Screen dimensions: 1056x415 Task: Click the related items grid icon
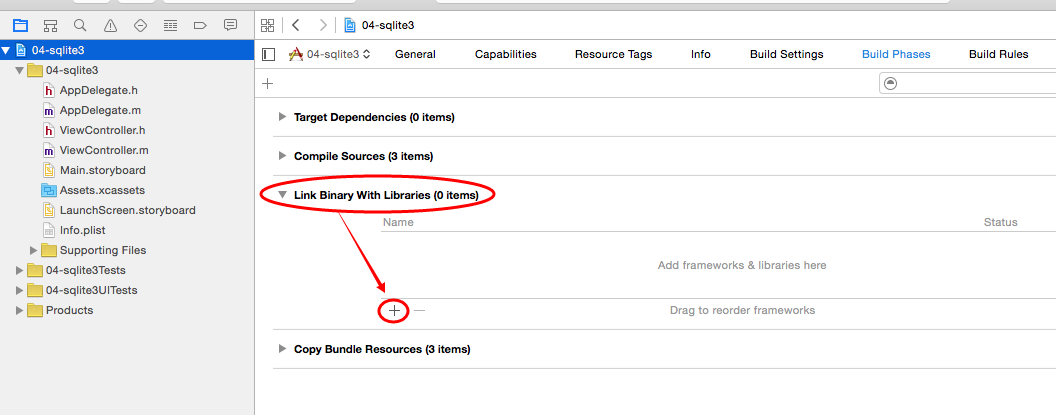267,26
